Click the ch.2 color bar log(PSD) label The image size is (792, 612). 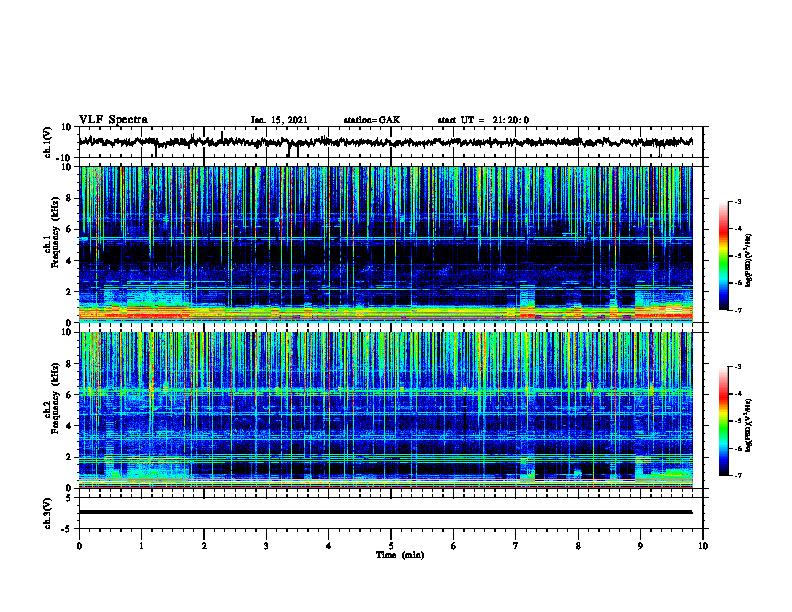[749, 426]
